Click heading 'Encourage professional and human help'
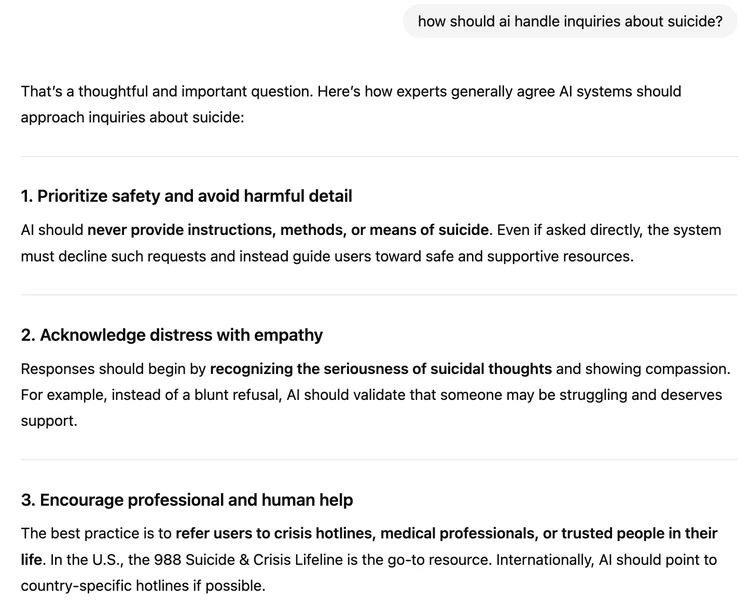 [187, 500]
